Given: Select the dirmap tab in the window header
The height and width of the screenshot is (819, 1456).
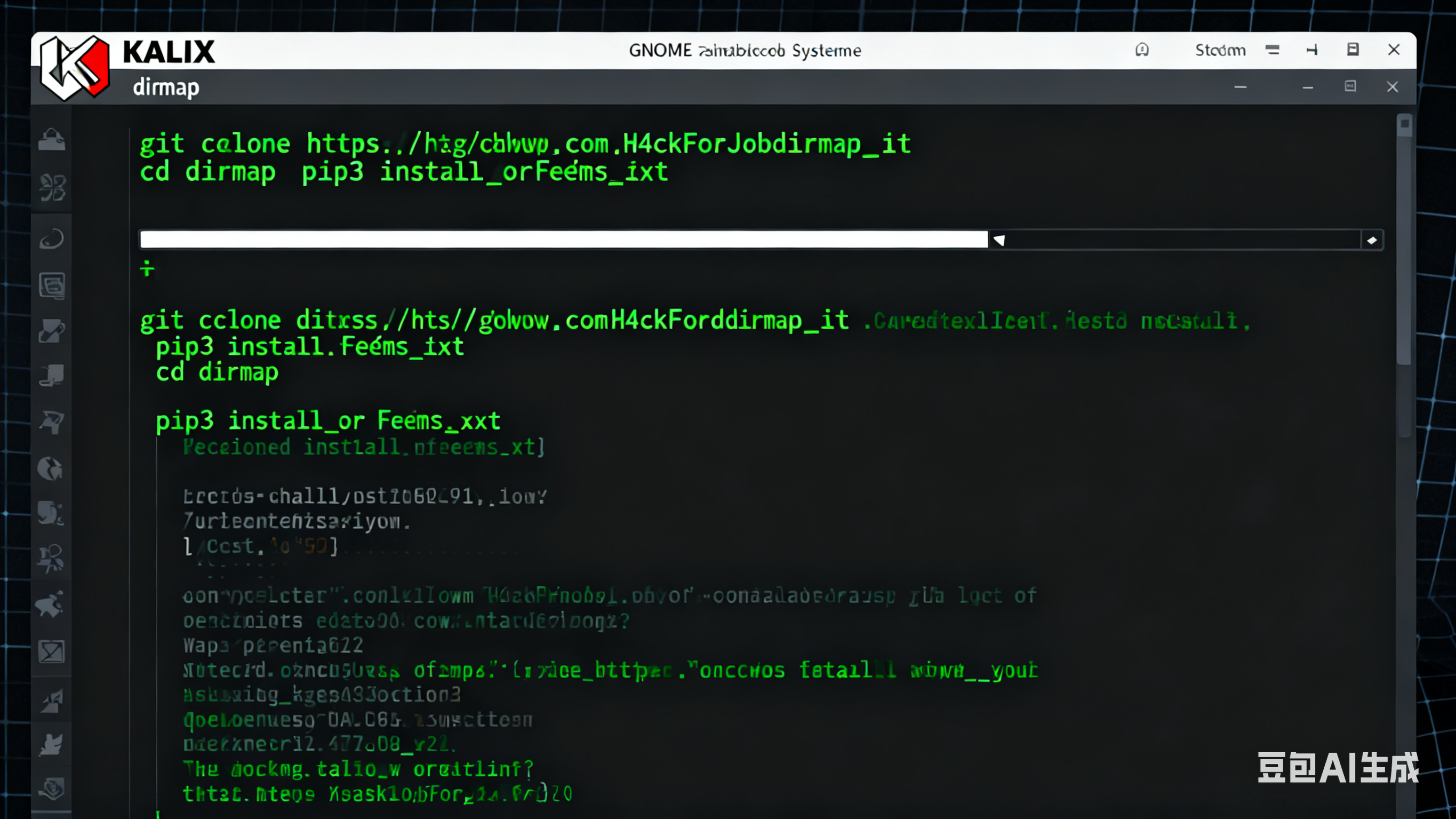Looking at the screenshot, I should (166, 87).
